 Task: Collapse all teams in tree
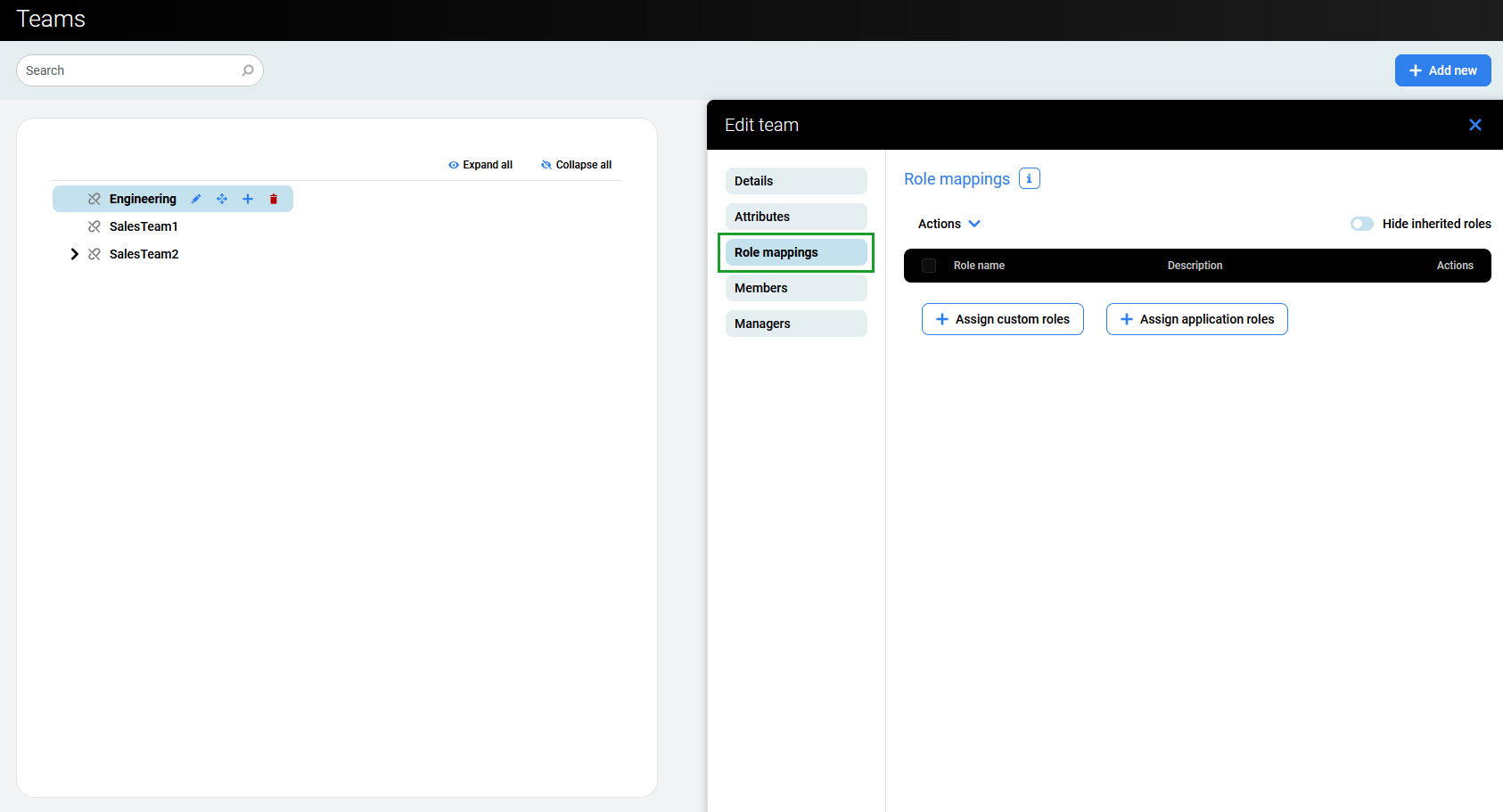point(576,165)
